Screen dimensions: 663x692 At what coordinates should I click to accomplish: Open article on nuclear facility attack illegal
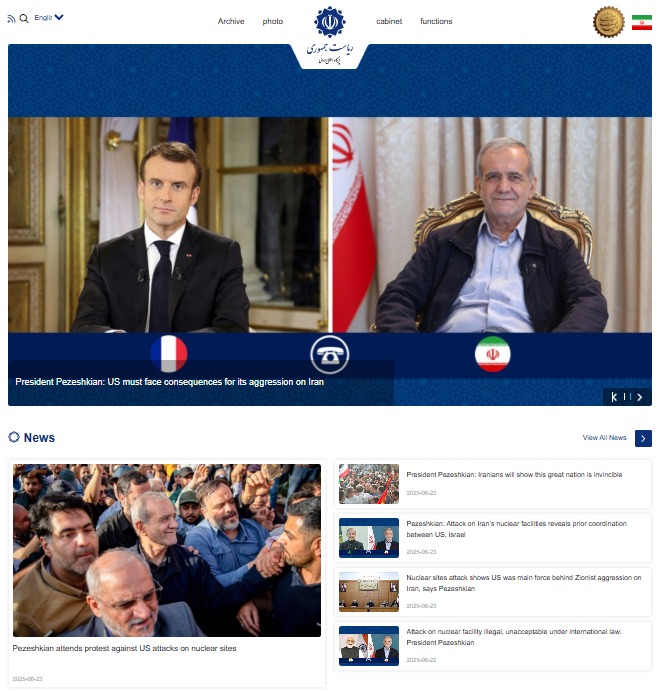point(514,637)
